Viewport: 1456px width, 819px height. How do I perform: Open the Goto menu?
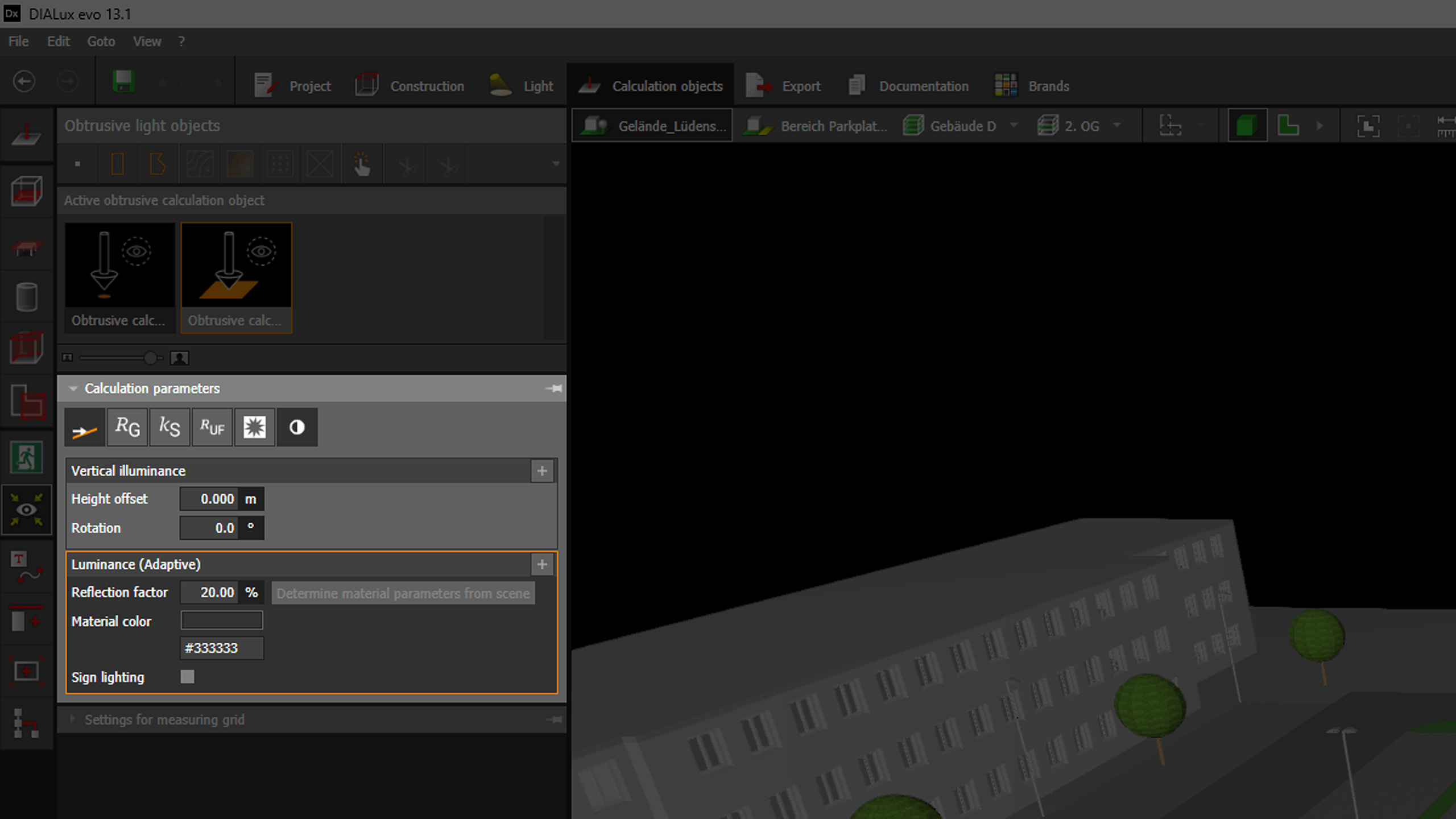(x=101, y=42)
